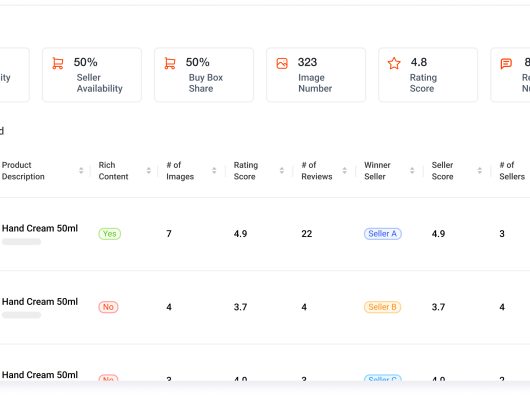Click seller score 3.7 beside Seller B
The width and height of the screenshot is (530, 396).
pyautogui.click(x=438, y=307)
